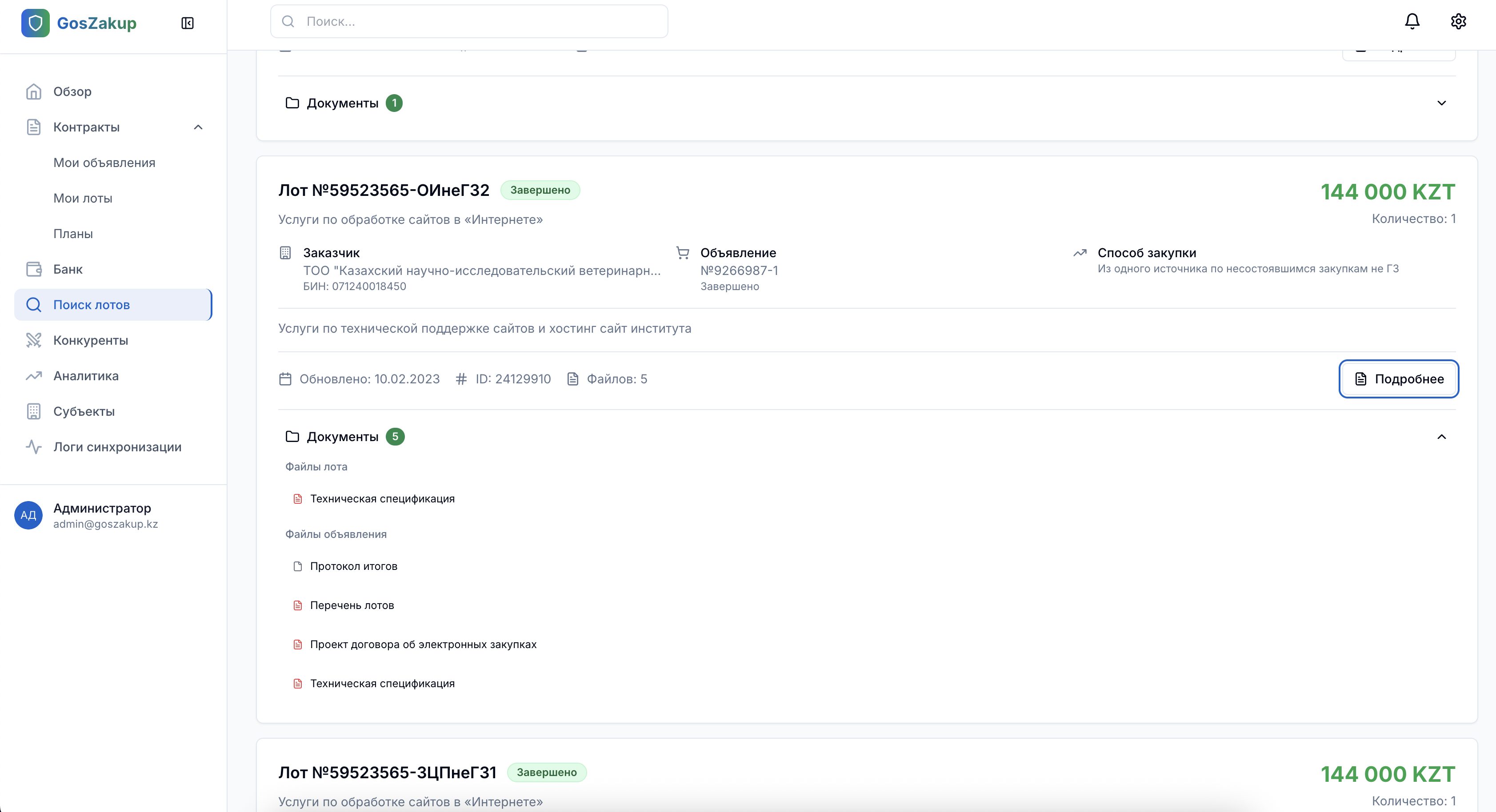Click the Логи синхронизации pulse icon
Screen dimensions: 1496x812
pyautogui.click(x=34, y=447)
